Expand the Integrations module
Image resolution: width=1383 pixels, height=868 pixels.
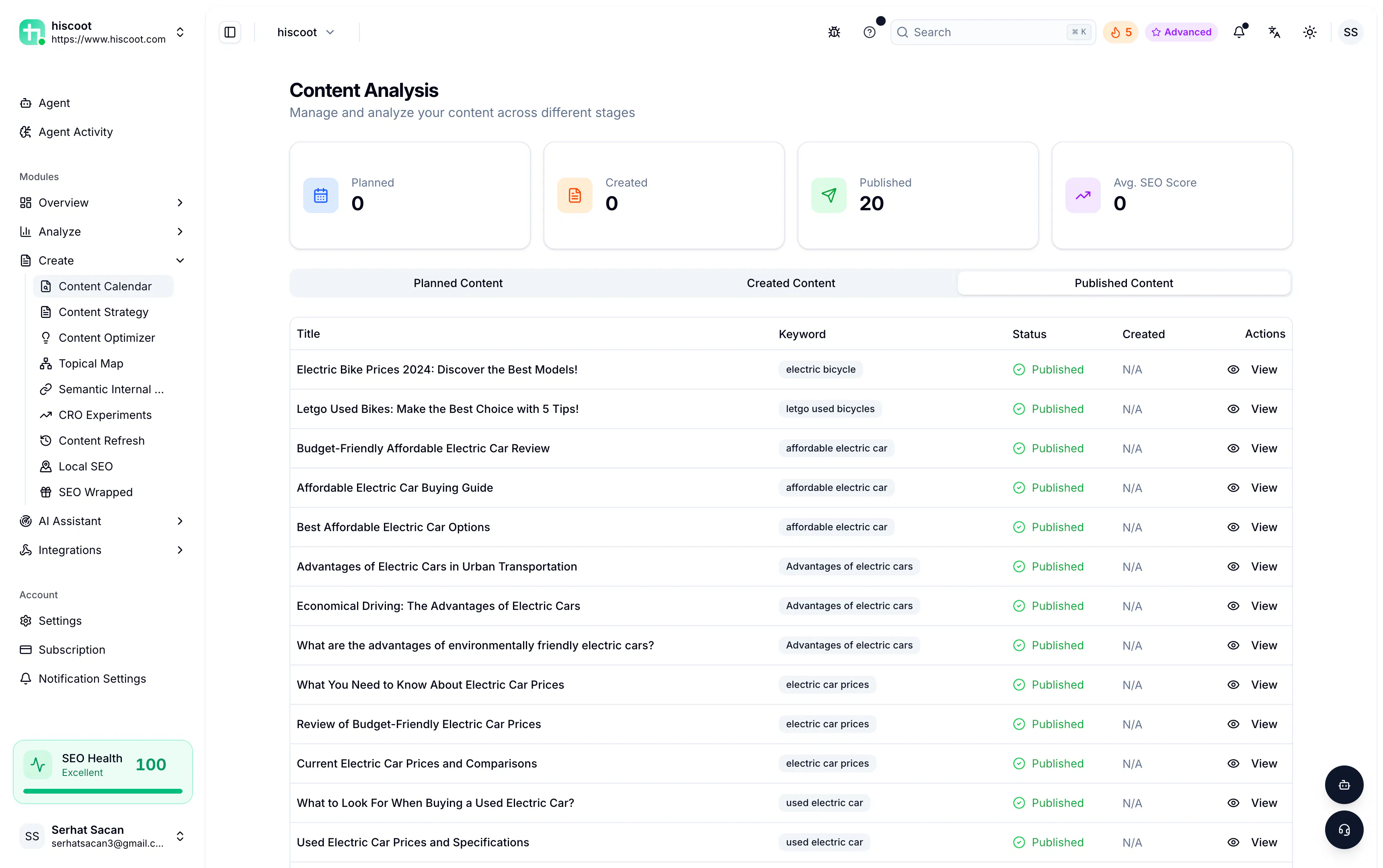103,550
